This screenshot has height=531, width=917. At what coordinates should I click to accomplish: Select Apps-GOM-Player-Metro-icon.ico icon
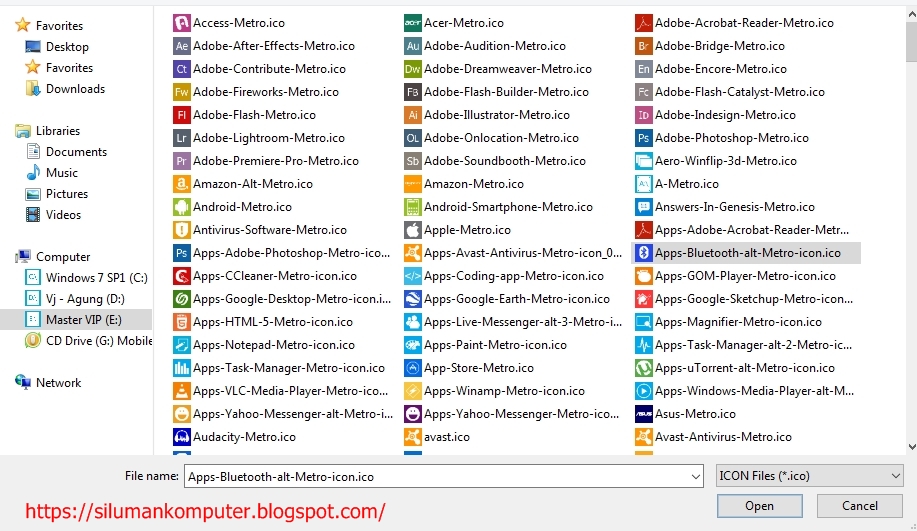pos(643,276)
